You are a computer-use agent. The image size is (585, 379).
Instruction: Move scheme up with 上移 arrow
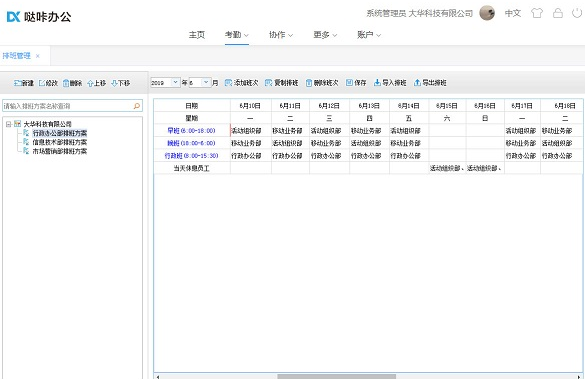[90, 83]
